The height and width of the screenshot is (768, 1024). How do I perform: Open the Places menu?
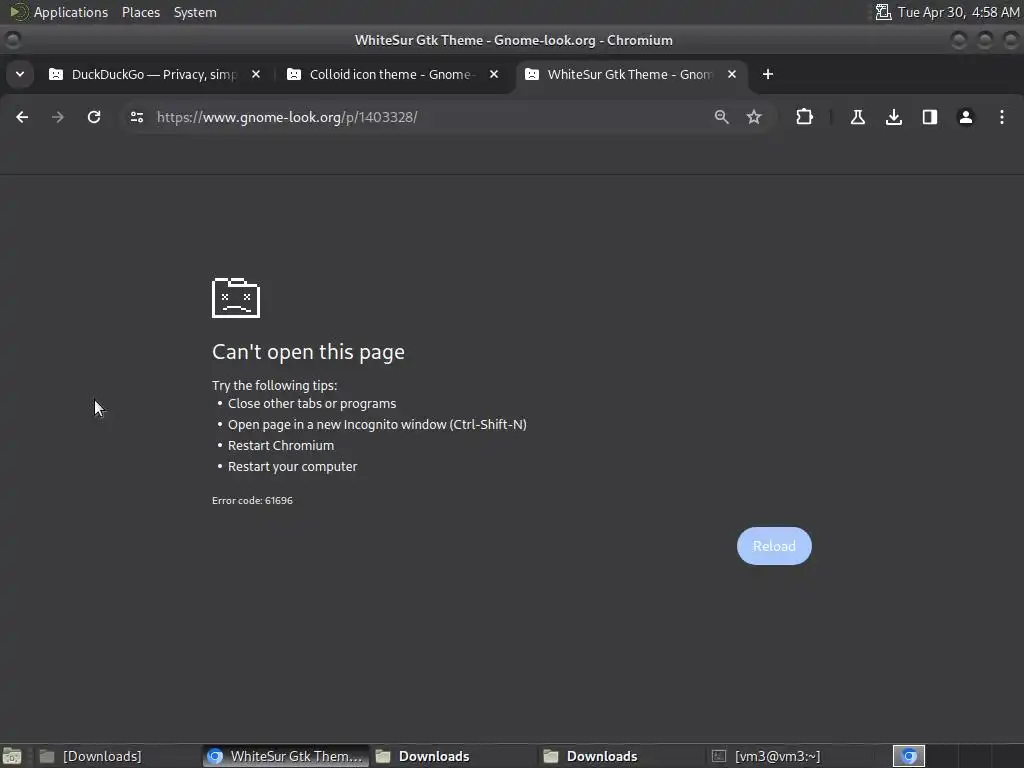(x=140, y=12)
